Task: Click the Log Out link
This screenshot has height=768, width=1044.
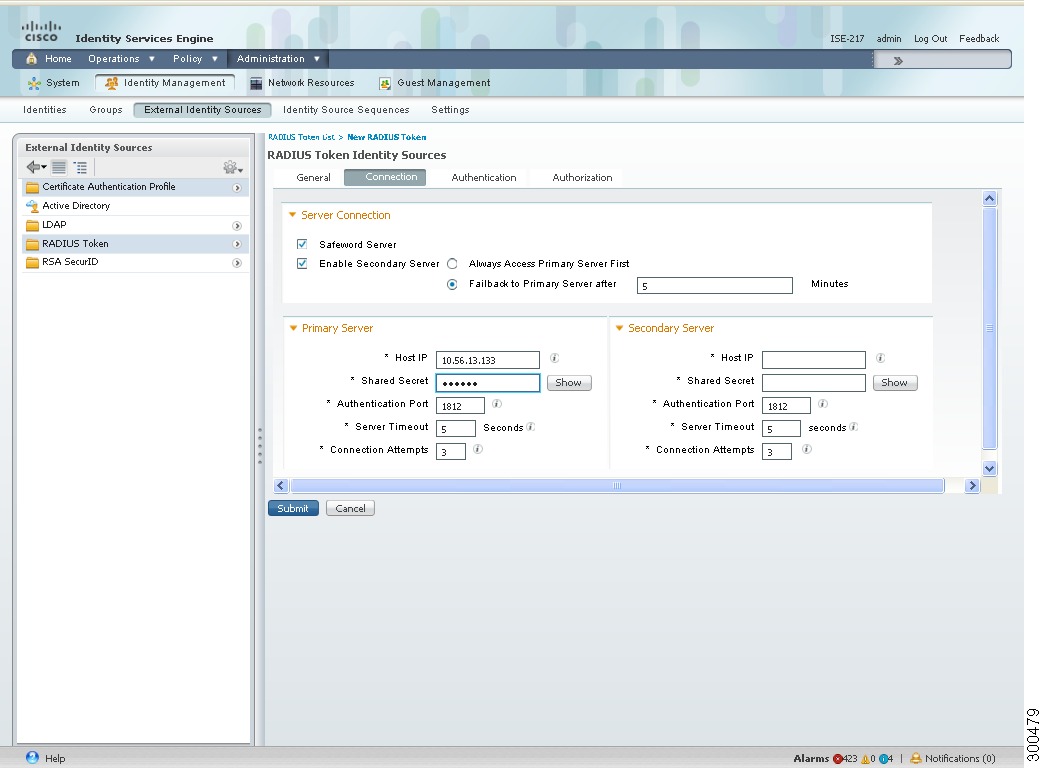Action: click(930, 39)
